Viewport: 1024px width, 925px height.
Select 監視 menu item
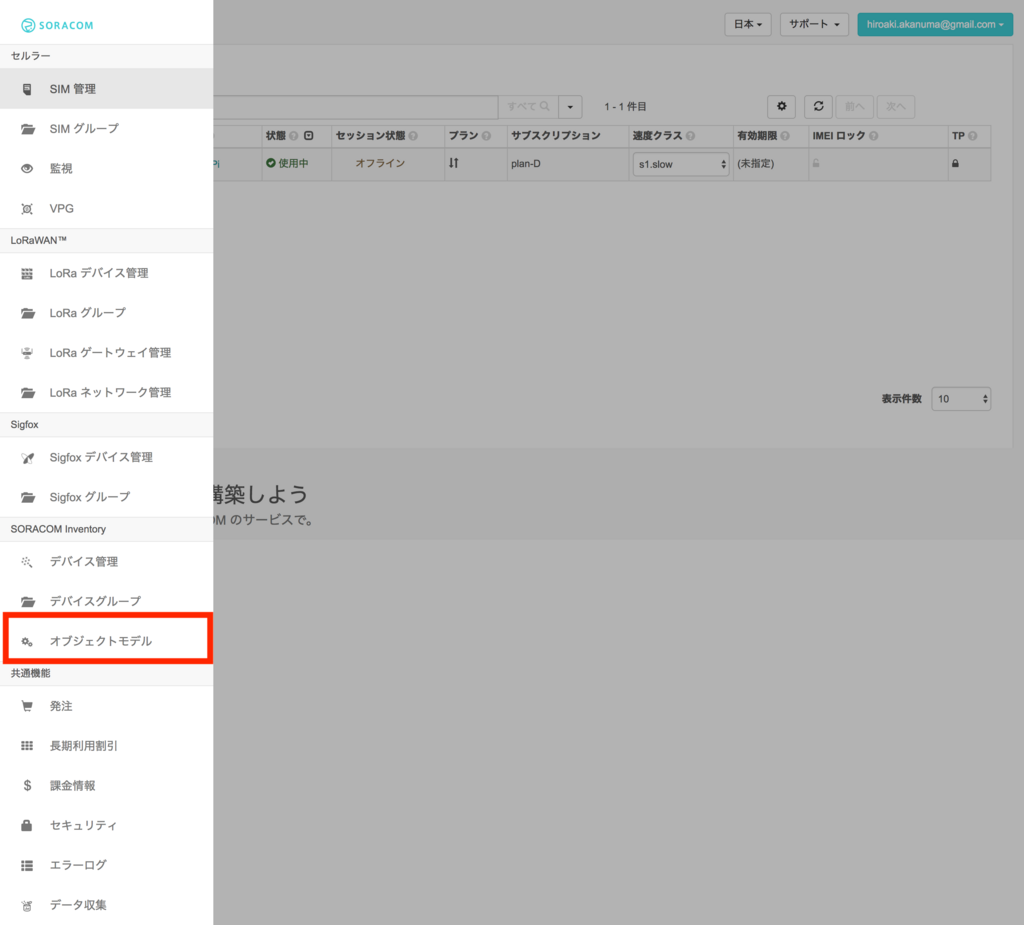coord(106,169)
